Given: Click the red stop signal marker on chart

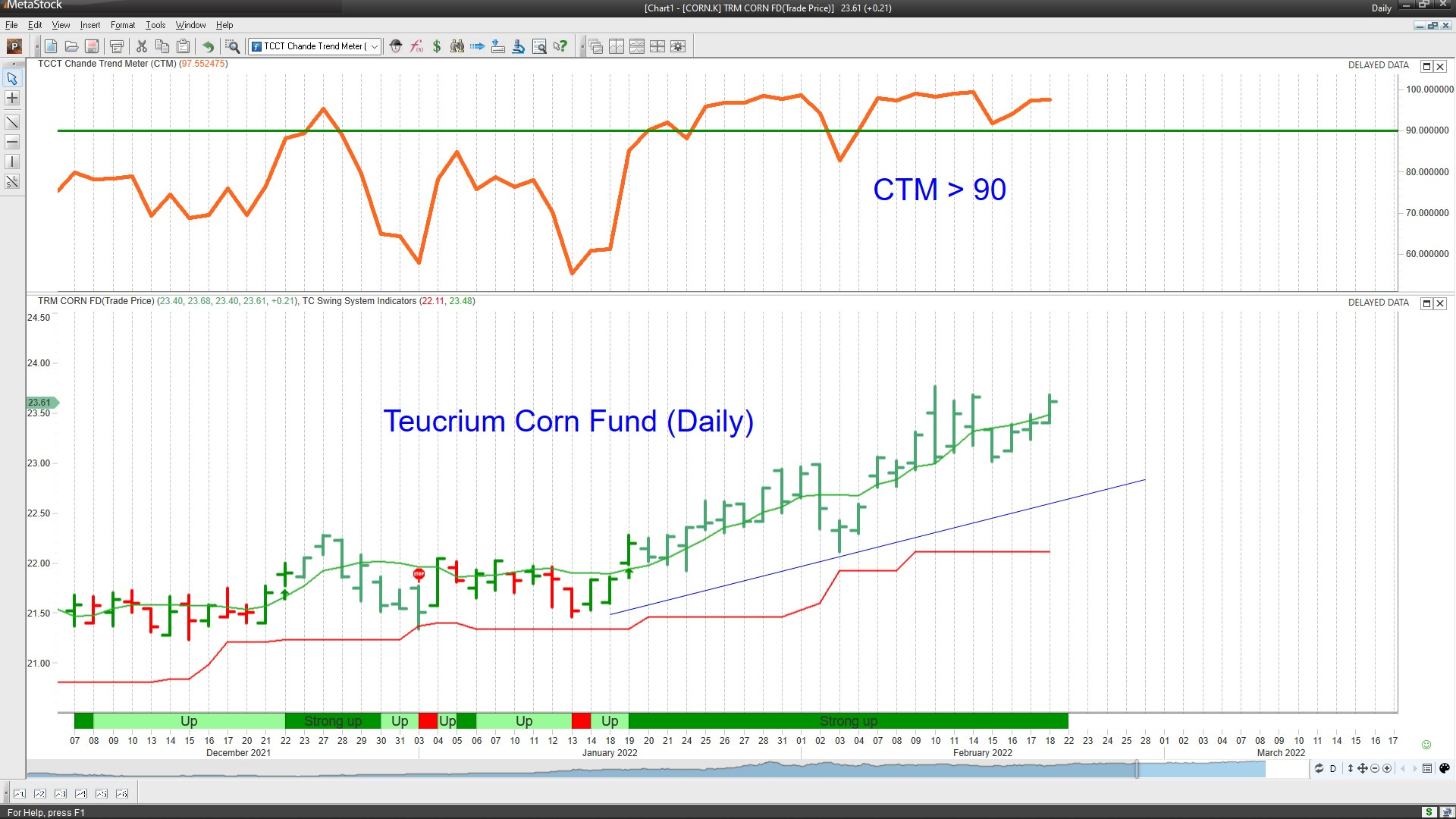Looking at the screenshot, I should click(419, 574).
